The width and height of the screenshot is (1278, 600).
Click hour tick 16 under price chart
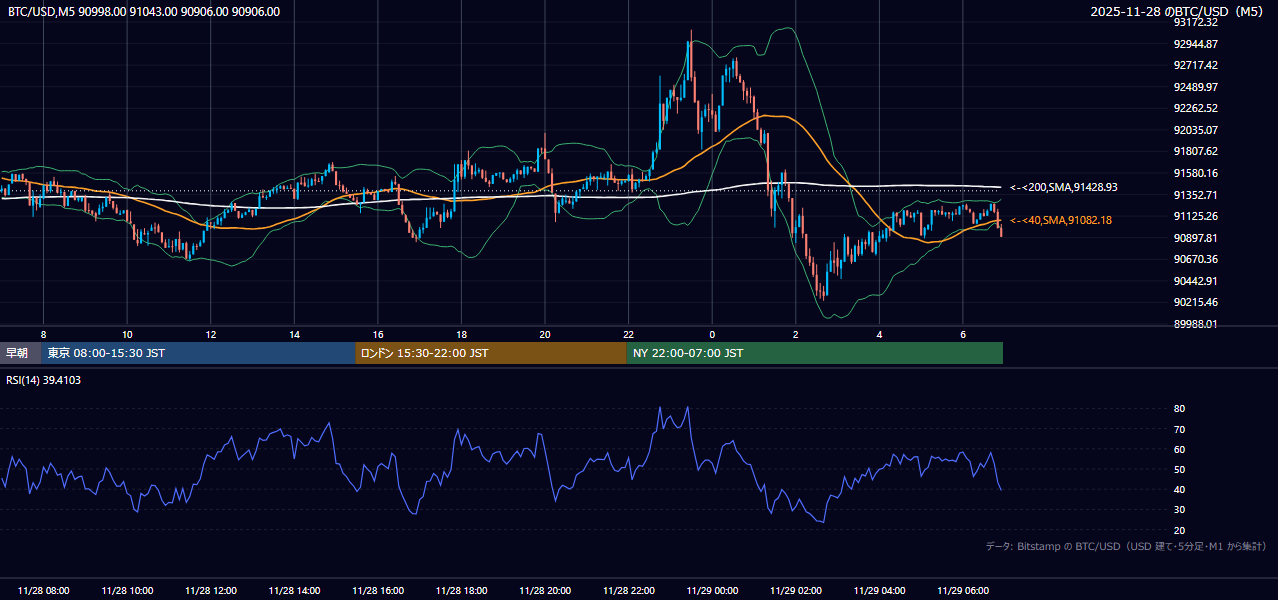coord(378,334)
